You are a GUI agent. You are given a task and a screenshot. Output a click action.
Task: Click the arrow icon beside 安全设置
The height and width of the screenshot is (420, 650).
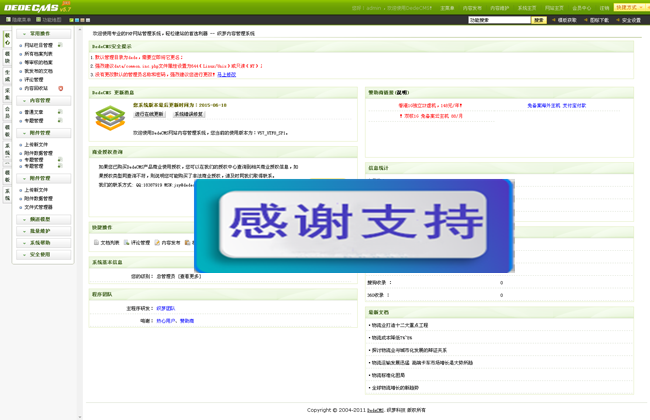(618, 20)
